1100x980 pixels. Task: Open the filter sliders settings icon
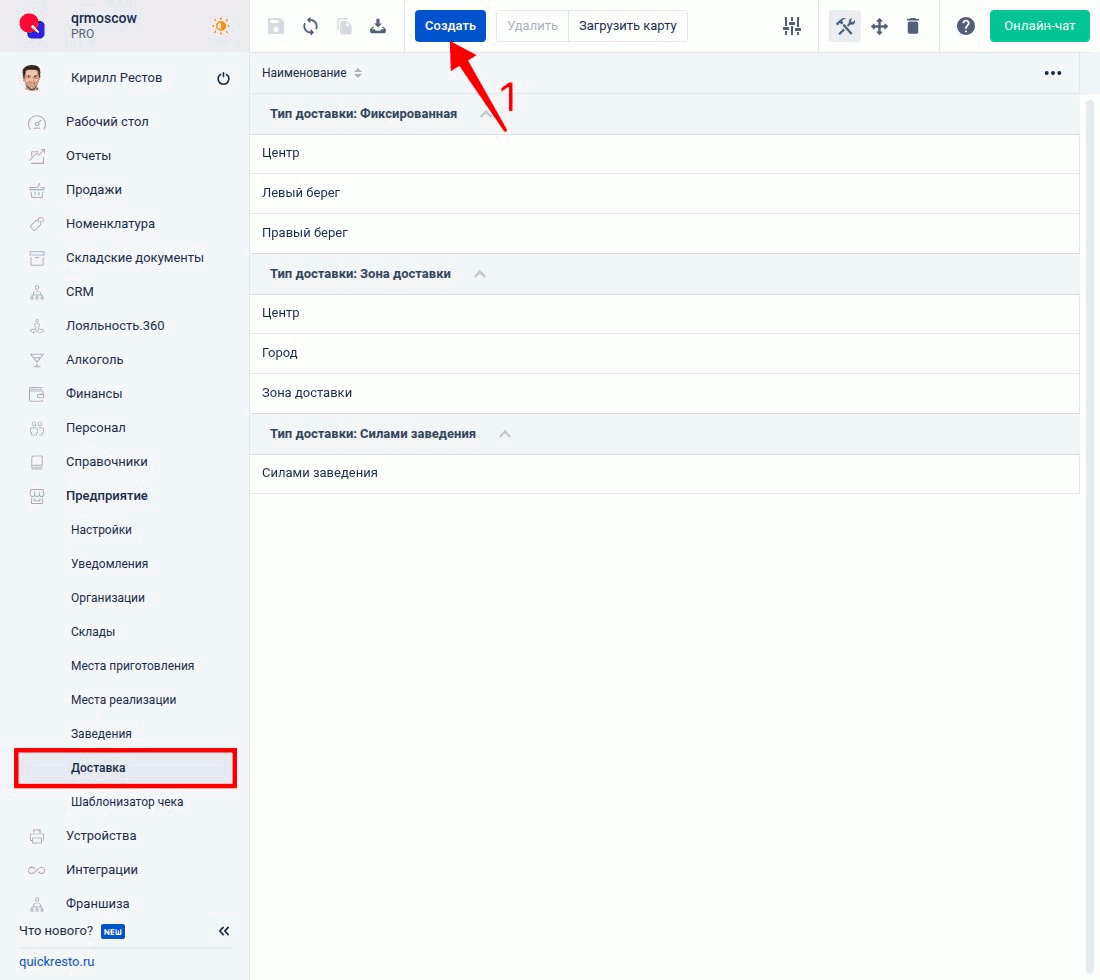tap(792, 26)
